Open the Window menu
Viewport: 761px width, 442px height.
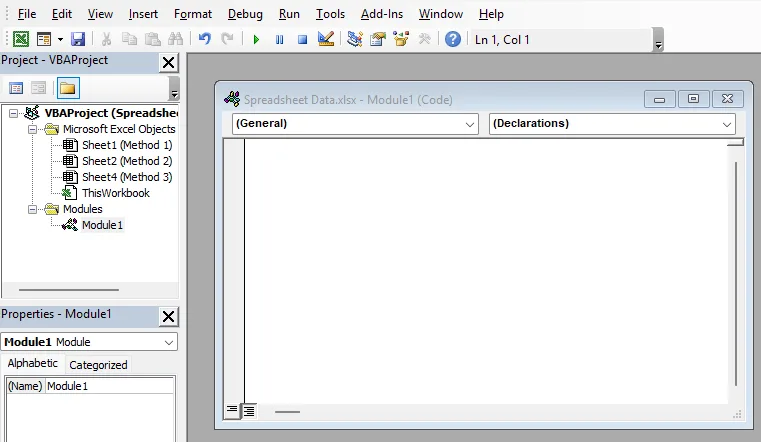(441, 14)
